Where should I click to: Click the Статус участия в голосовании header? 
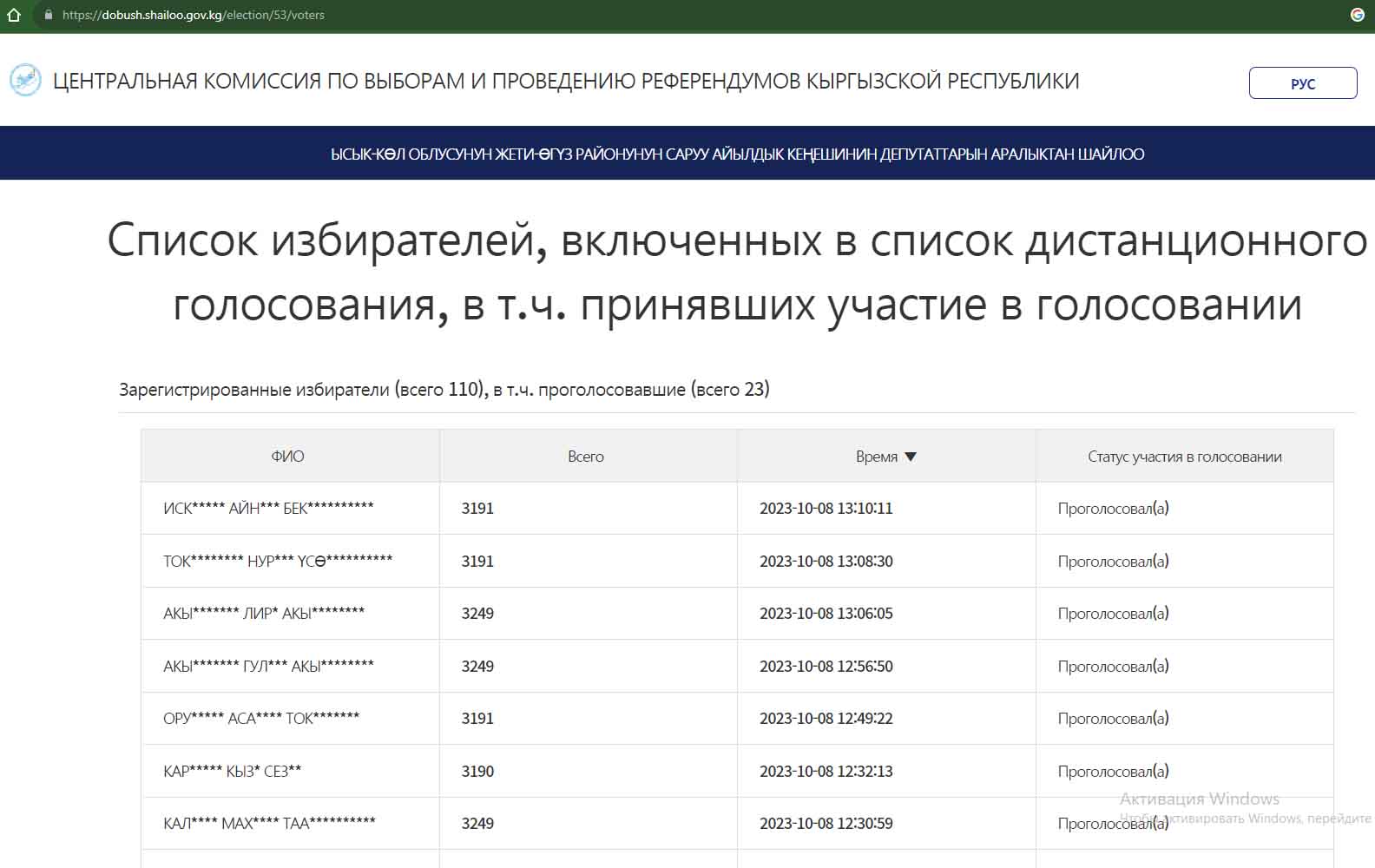point(1184,457)
